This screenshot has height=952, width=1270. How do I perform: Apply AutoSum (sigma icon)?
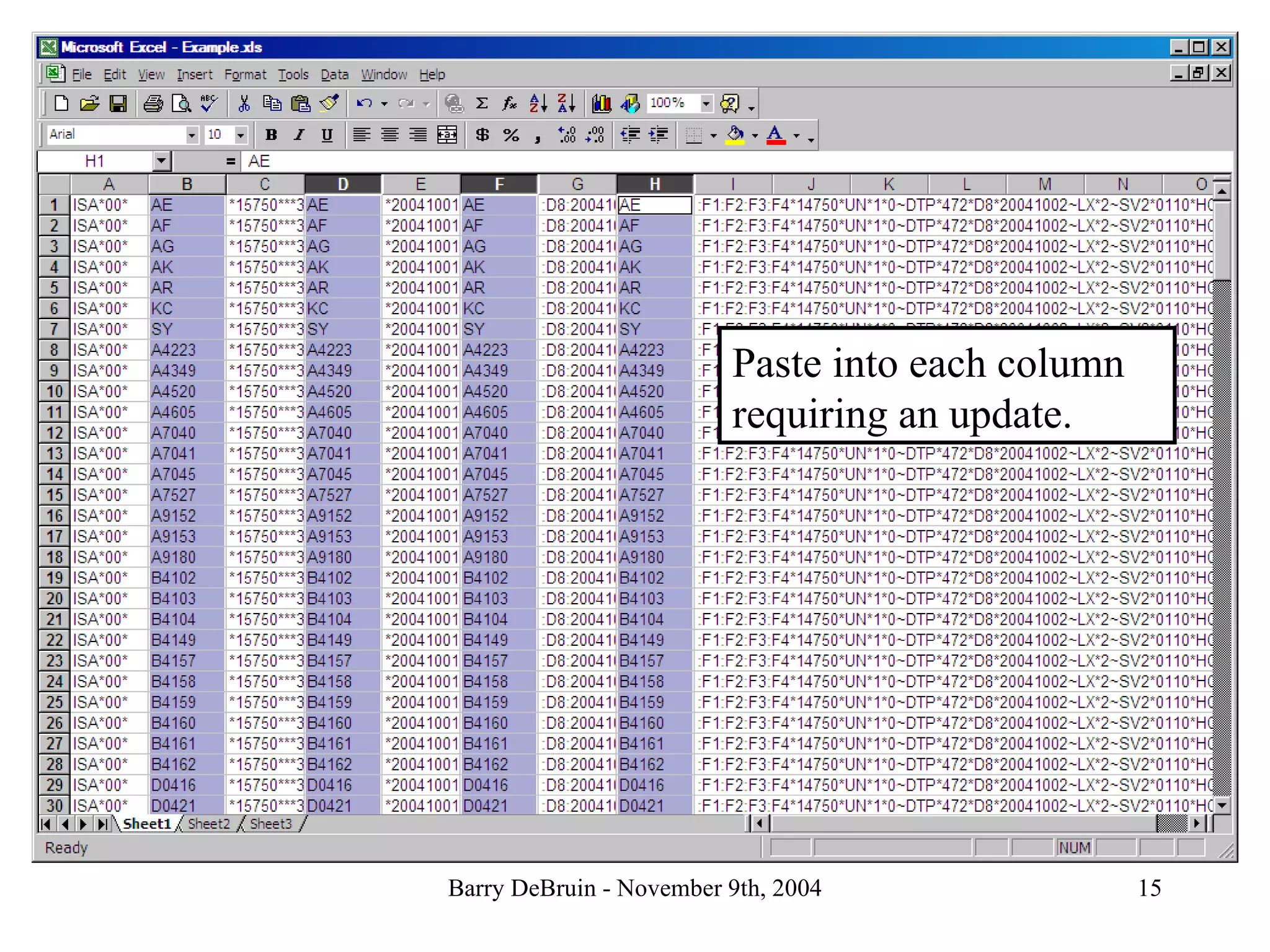click(482, 104)
